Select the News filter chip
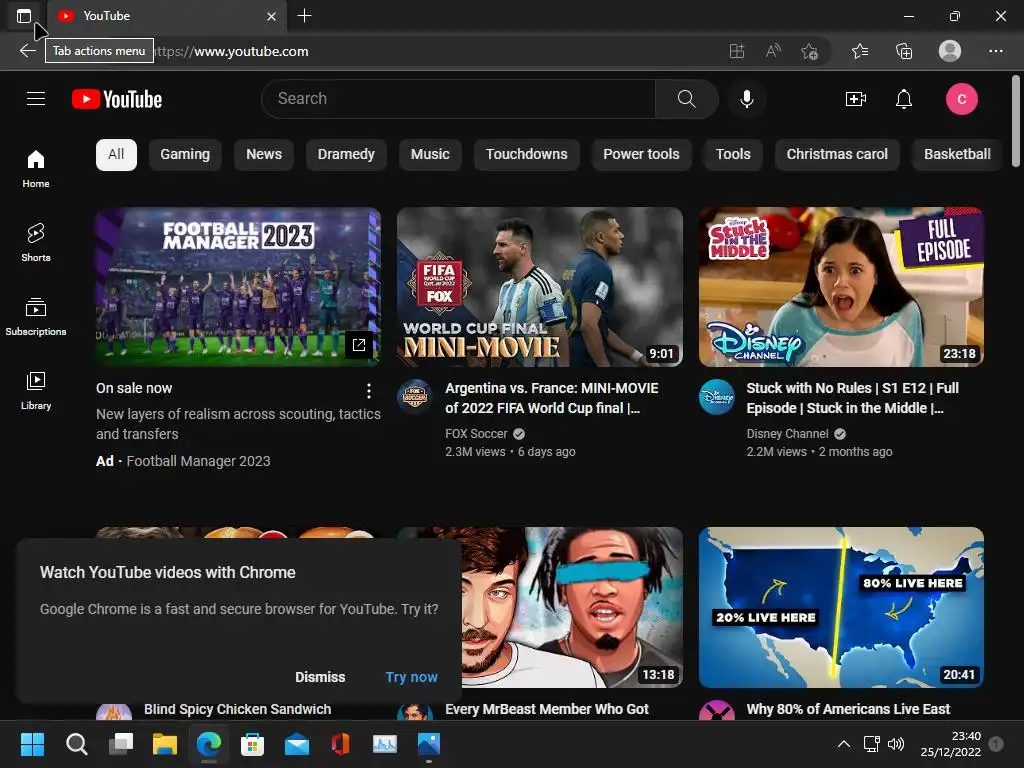 [264, 154]
